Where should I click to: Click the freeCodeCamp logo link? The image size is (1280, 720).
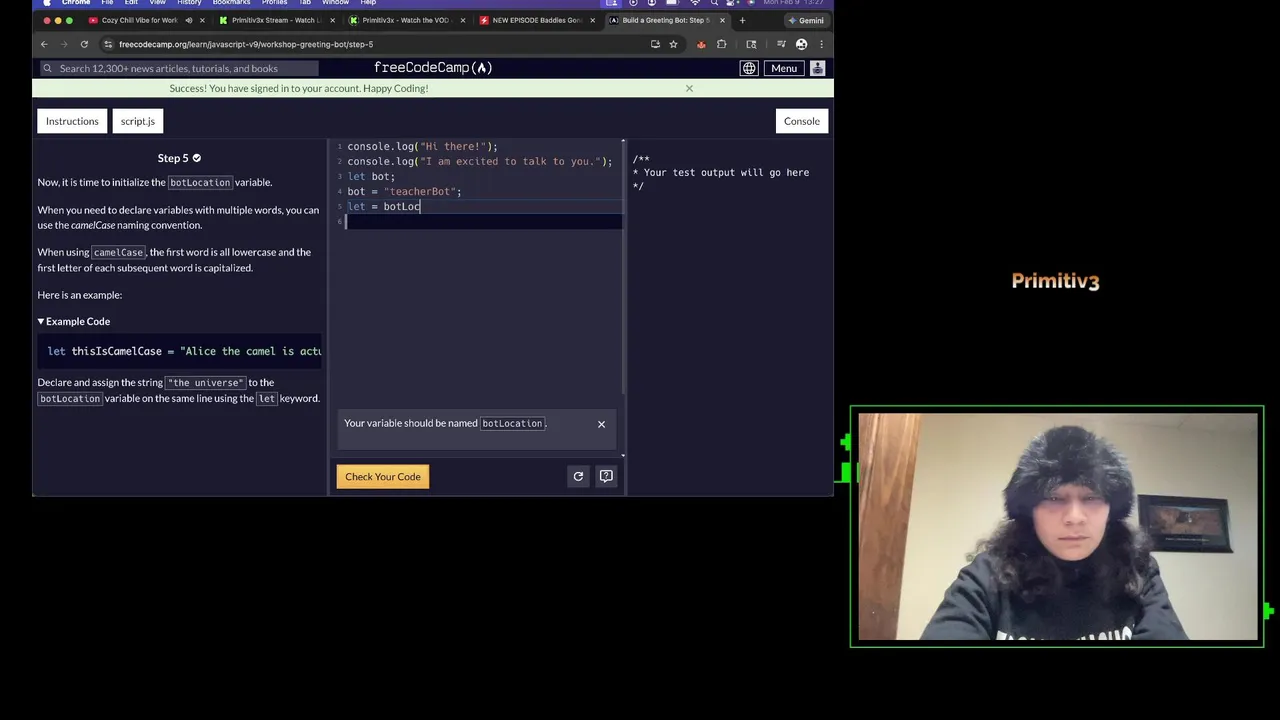(x=433, y=68)
